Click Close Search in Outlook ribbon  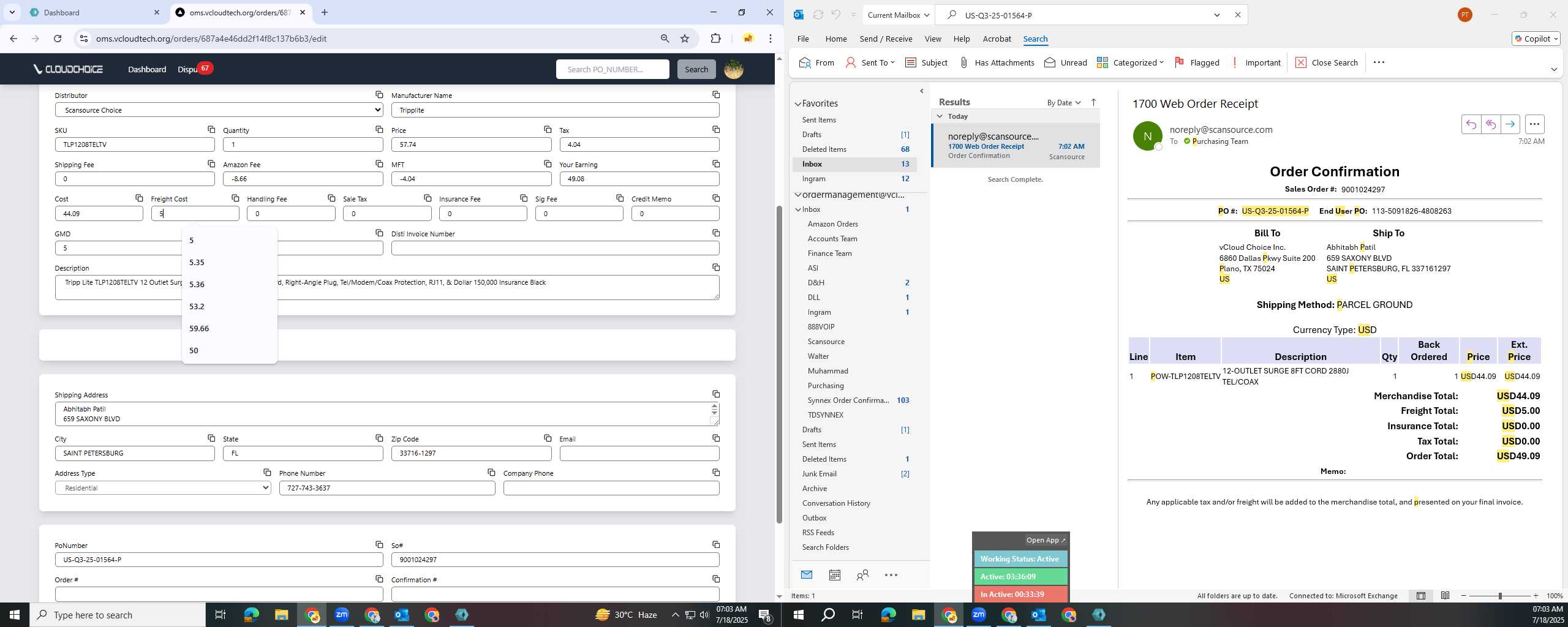pos(1327,62)
